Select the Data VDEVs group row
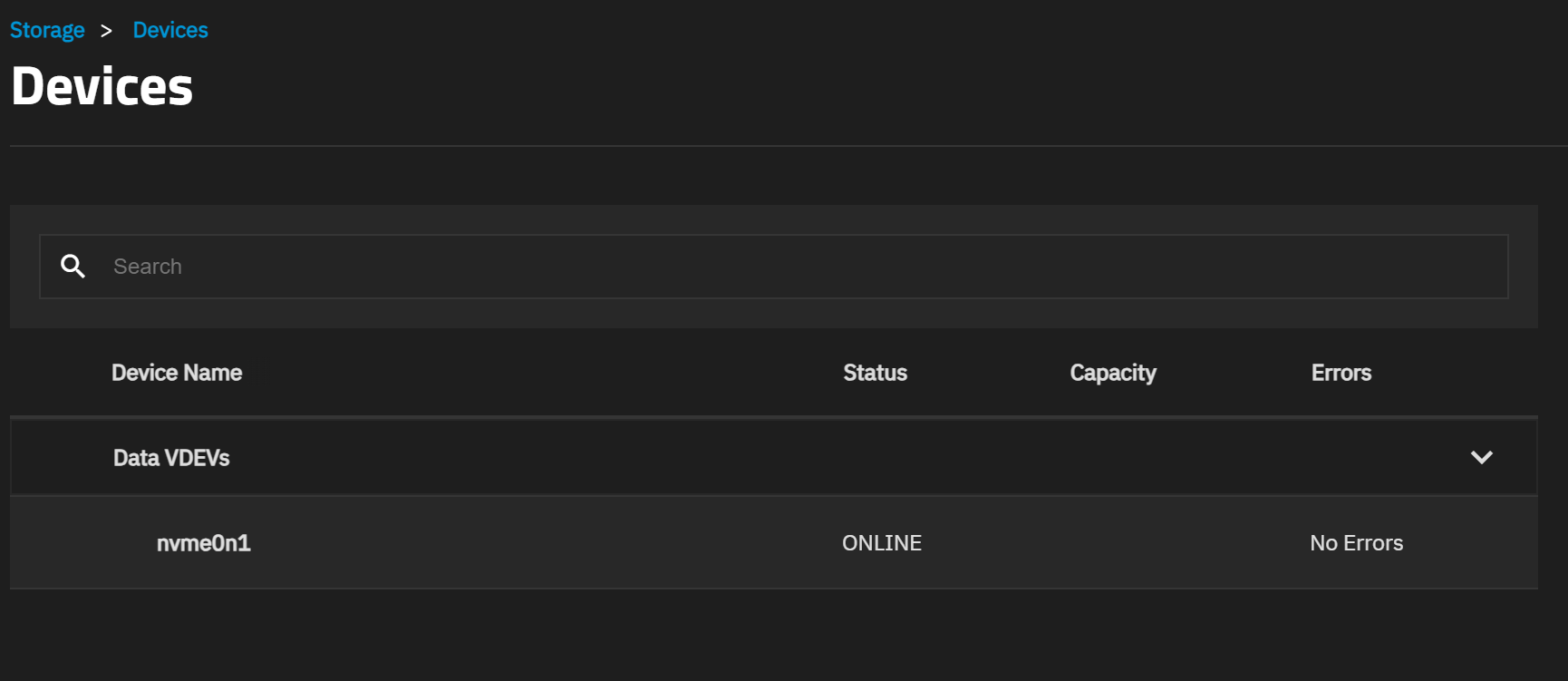 [x=773, y=457]
